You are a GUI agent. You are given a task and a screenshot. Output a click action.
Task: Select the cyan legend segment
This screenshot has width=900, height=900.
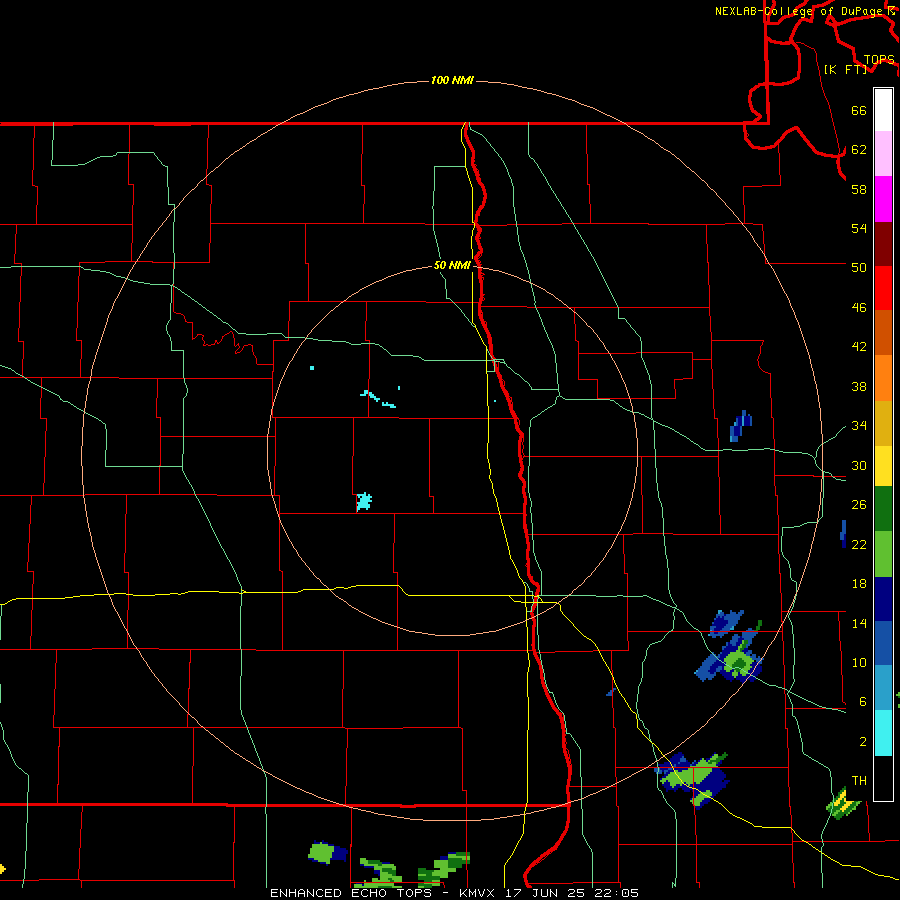[x=883, y=733]
